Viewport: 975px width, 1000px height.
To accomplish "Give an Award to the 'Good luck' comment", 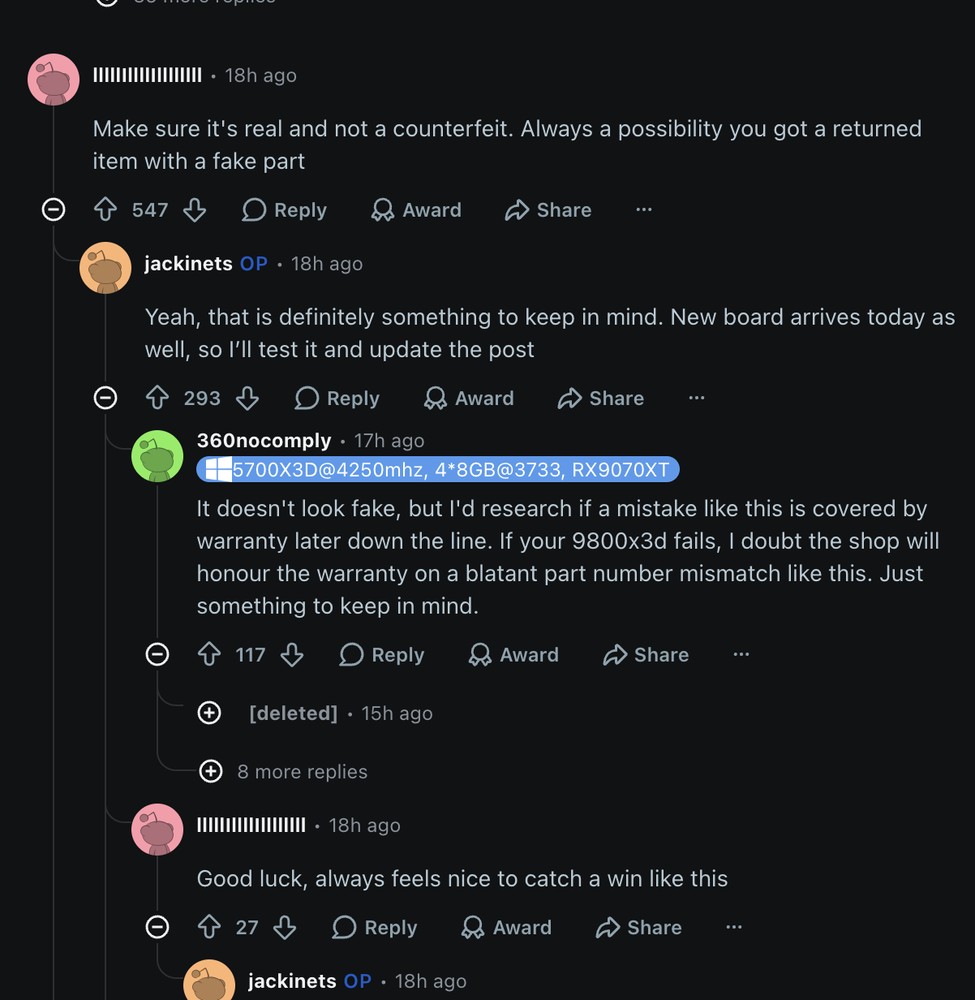I will pyautogui.click(x=506, y=927).
